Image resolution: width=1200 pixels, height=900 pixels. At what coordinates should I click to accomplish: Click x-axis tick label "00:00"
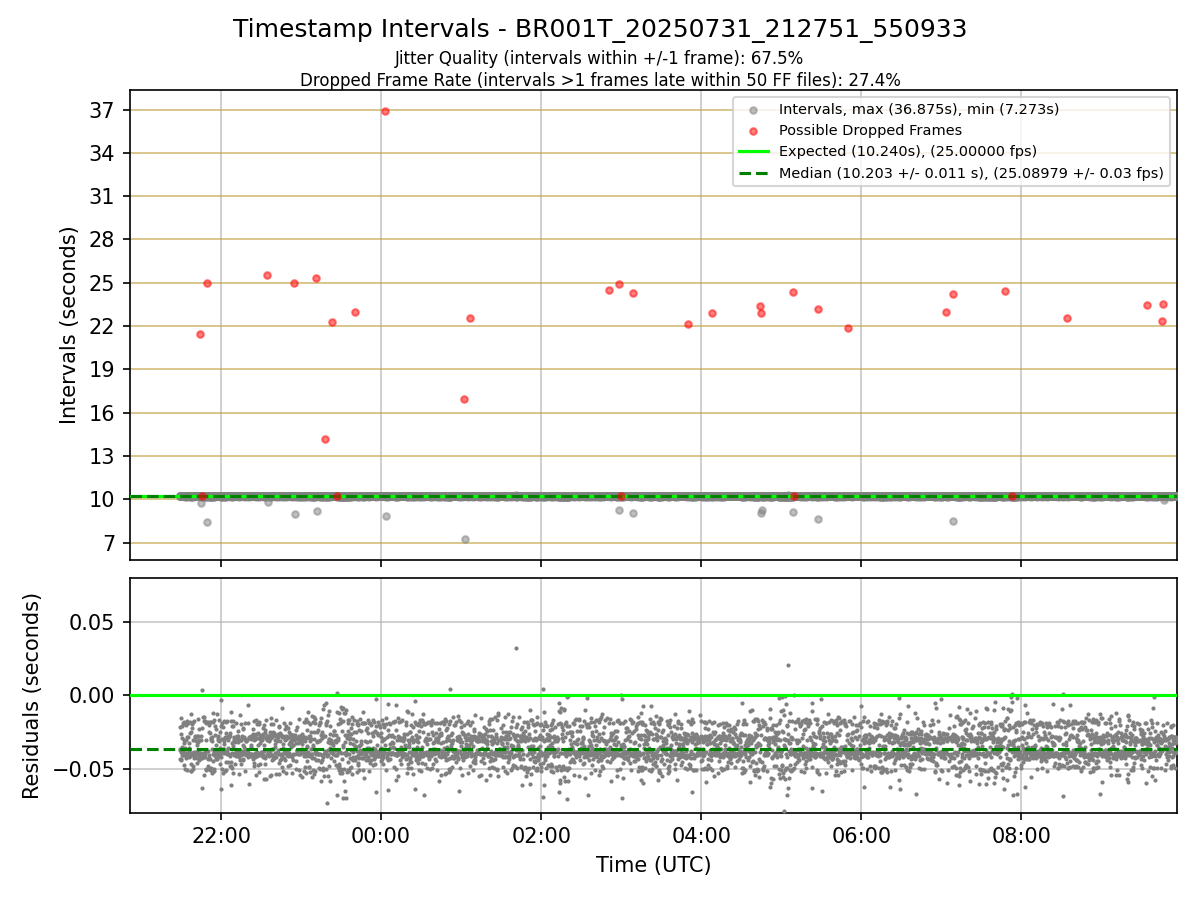pyautogui.click(x=381, y=834)
